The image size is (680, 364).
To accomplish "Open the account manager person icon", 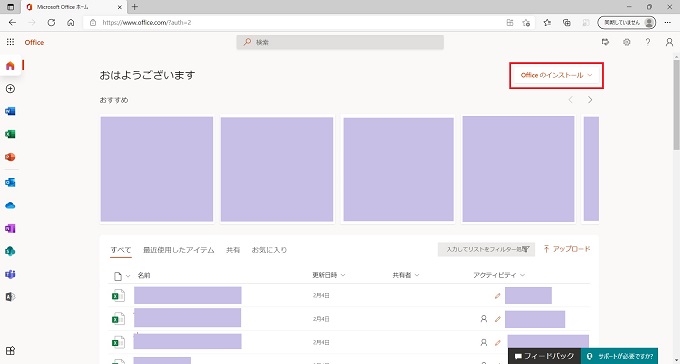I will click(669, 42).
